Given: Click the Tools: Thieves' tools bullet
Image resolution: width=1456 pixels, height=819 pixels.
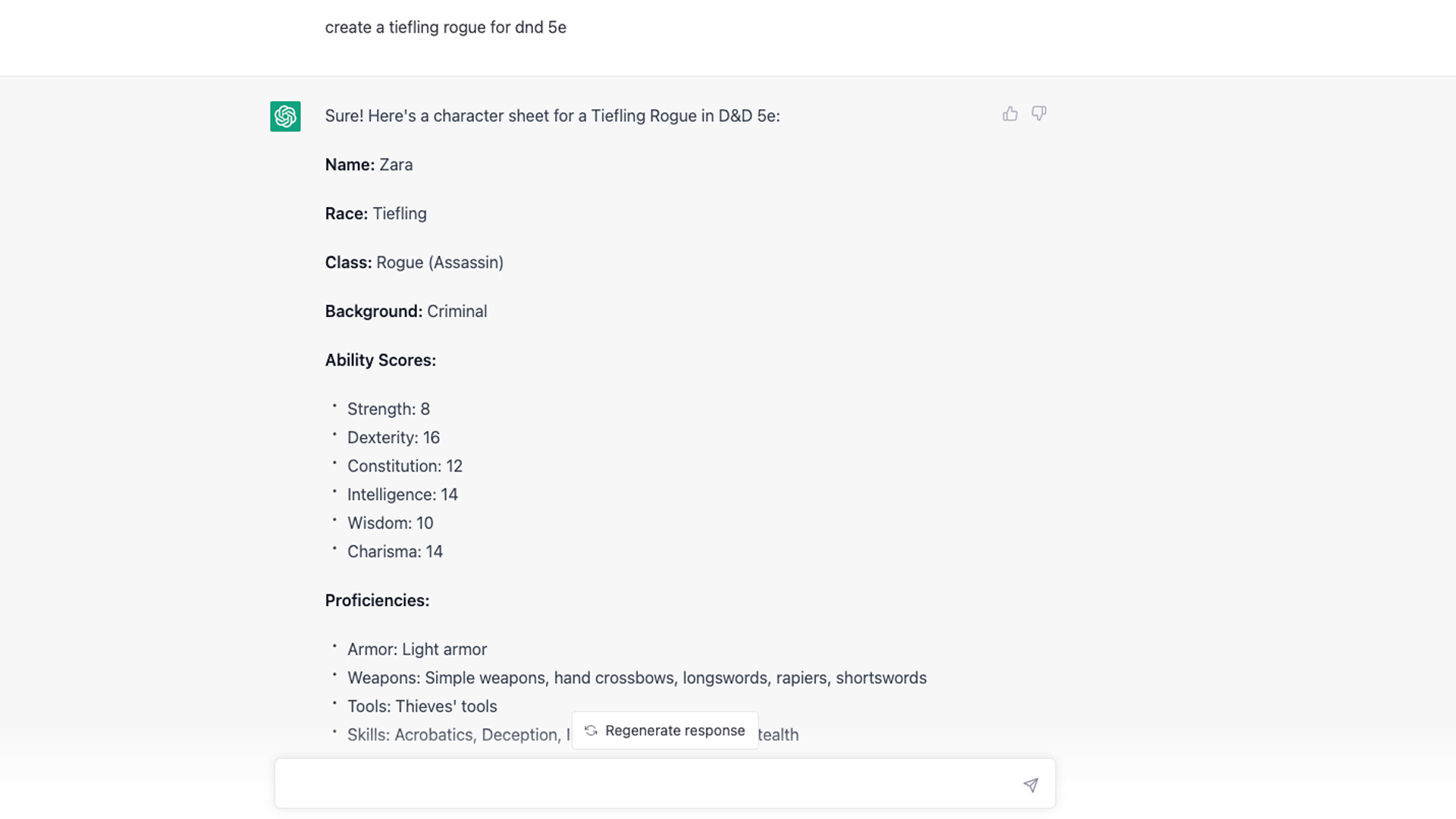Looking at the screenshot, I should point(422,707).
